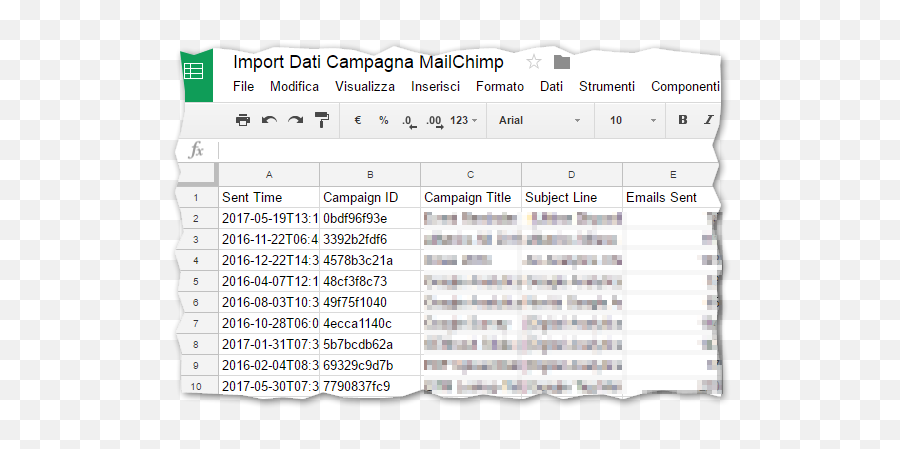Select the 2017-05-19 sent time cell
Viewport: 900px width, 449px height.
coord(269,219)
